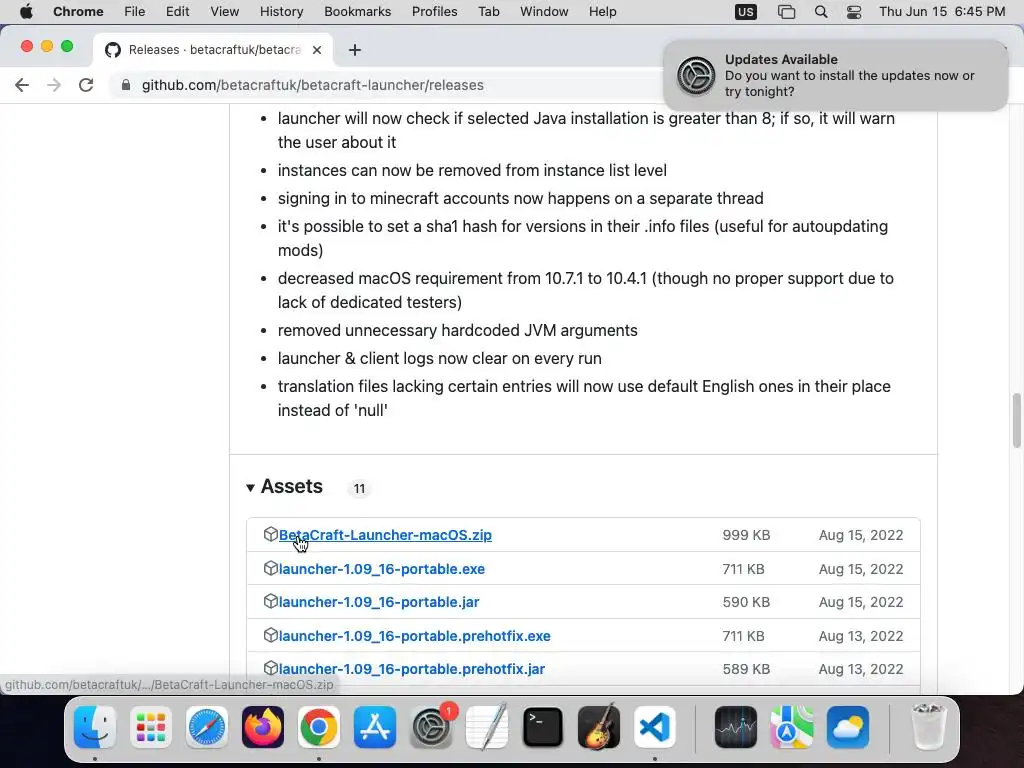Click the Updates Available notification
The width and height of the screenshot is (1024, 768).
click(x=835, y=75)
